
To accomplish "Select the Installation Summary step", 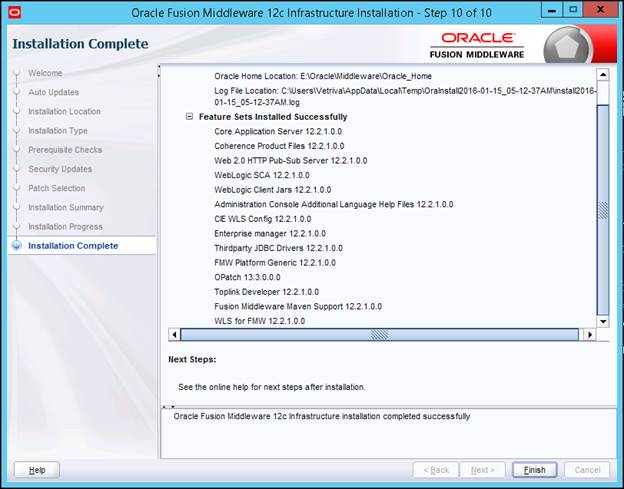I will [x=66, y=207].
